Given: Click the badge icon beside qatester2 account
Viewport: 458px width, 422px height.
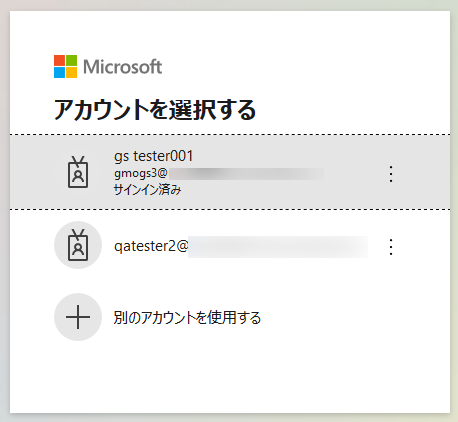Looking at the screenshot, I should tap(78, 245).
